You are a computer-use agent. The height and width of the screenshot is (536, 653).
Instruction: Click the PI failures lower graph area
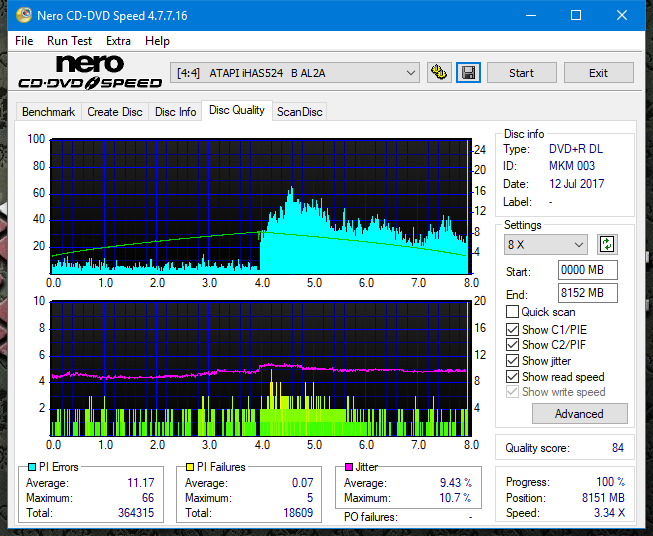click(261, 368)
